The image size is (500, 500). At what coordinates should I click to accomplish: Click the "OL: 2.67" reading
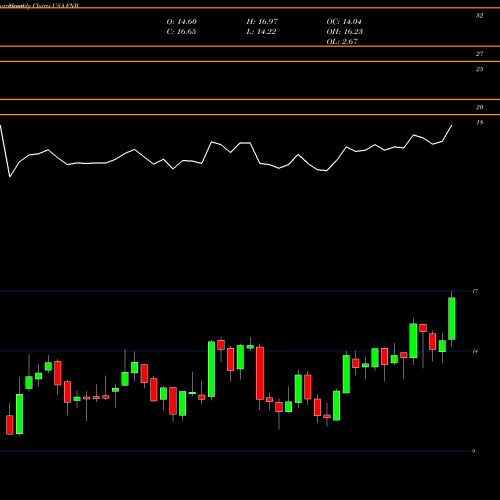coord(342,42)
